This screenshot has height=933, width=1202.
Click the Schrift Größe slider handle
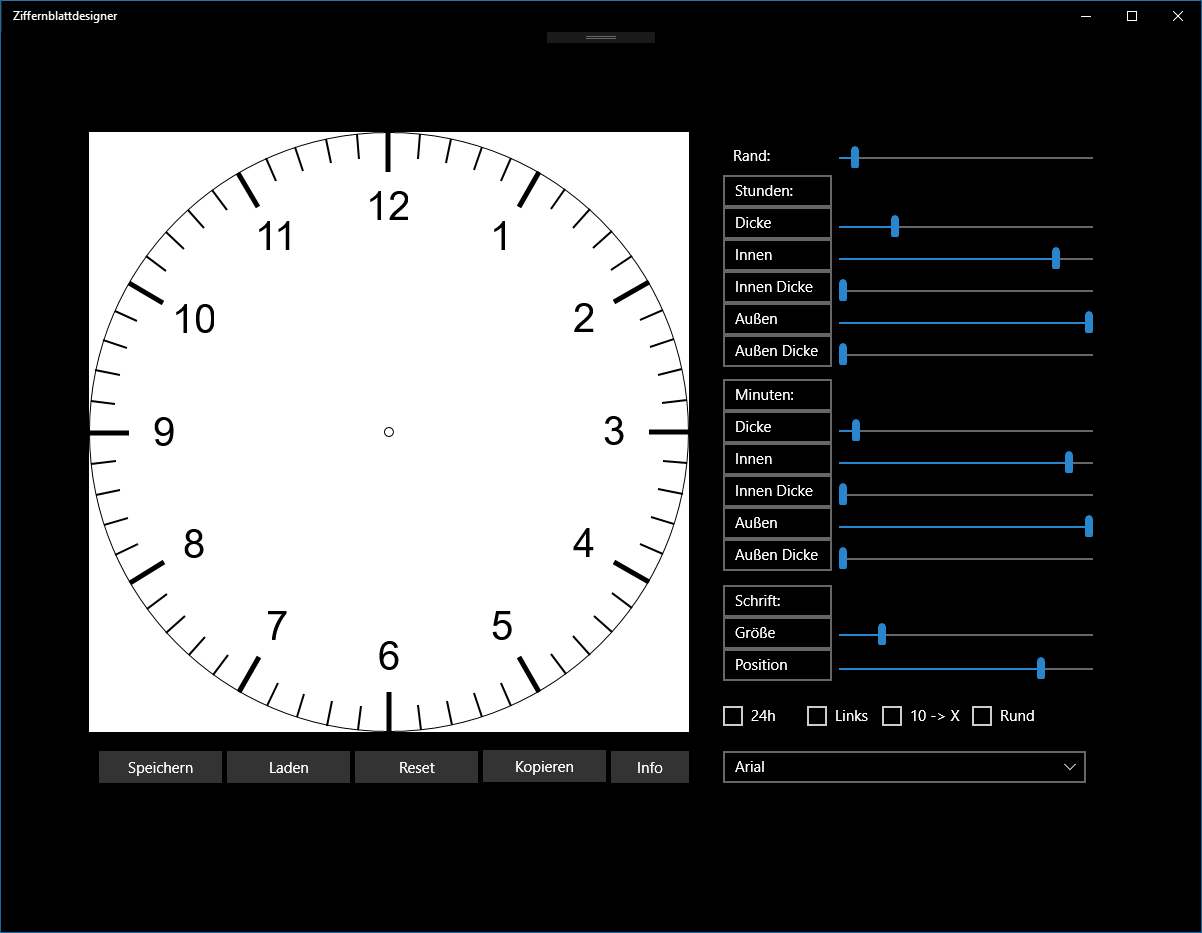click(x=882, y=634)
